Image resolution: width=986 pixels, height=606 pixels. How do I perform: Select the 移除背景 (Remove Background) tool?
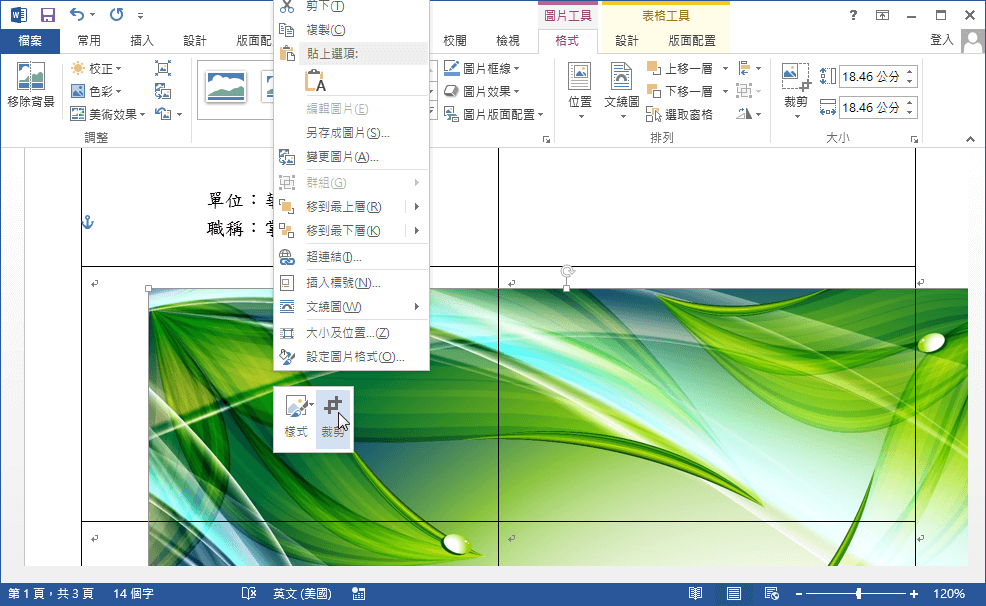pos(29,85)
